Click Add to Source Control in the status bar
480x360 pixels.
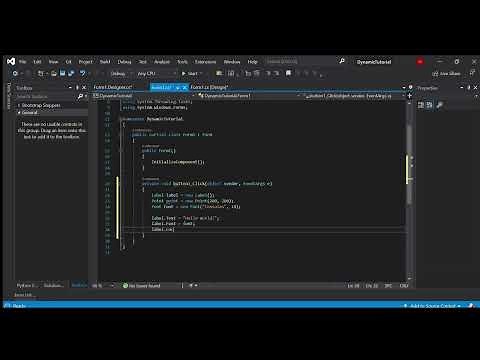click(x=433, y=306)
